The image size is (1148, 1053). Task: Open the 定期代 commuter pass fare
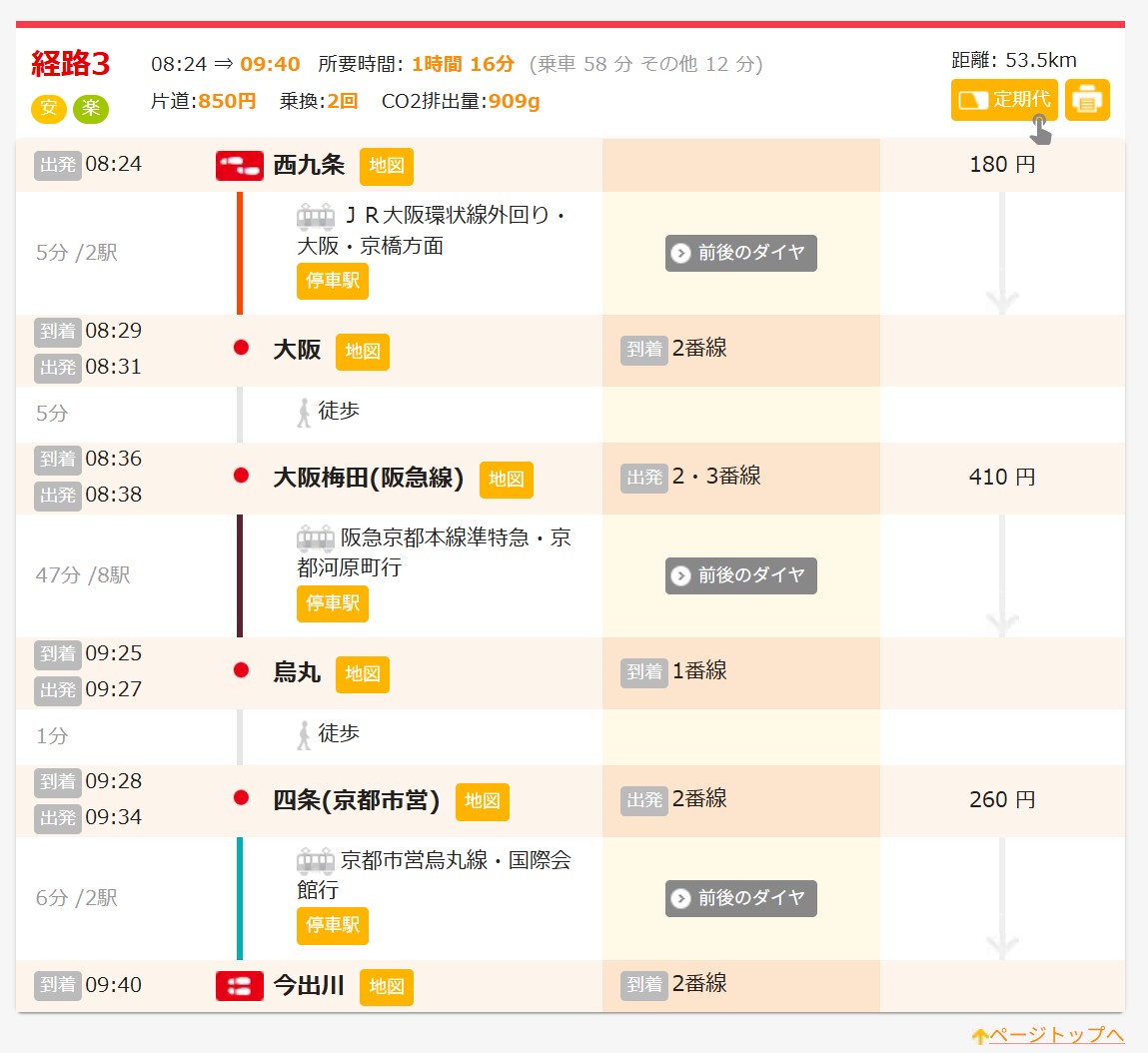pos(1003,100)
